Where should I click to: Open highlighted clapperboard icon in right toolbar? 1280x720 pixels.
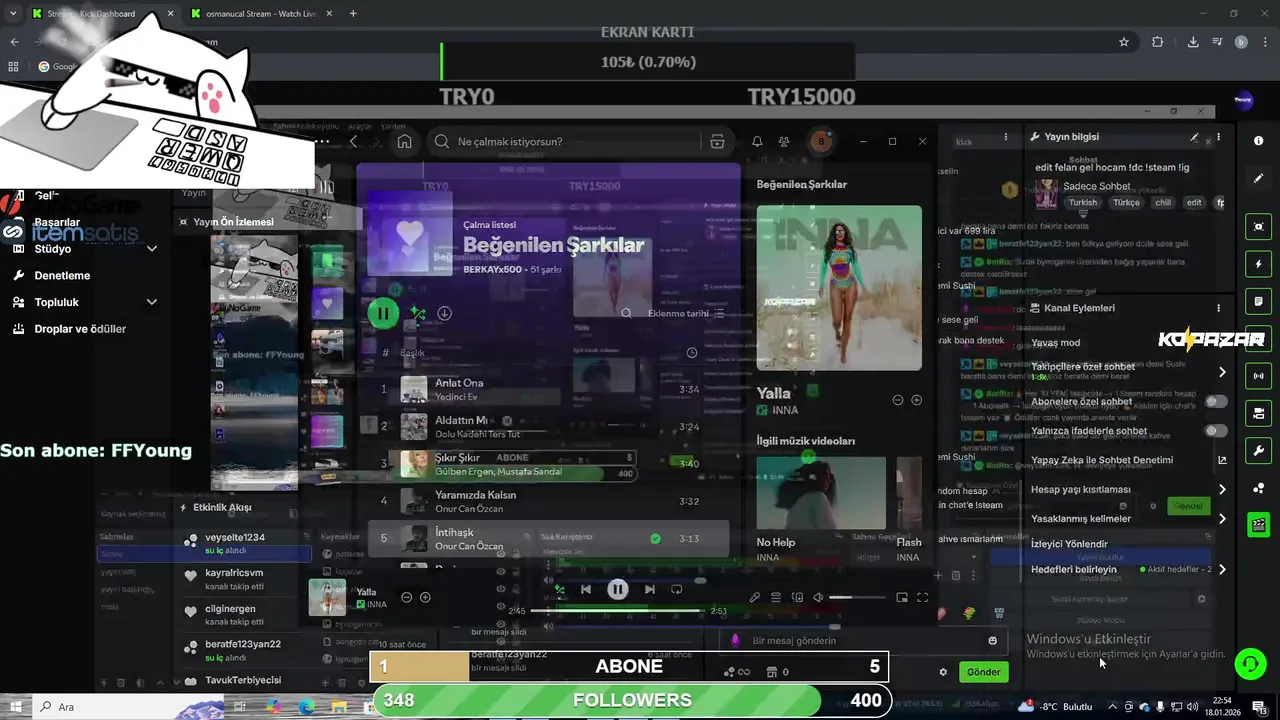(1259, 524)
